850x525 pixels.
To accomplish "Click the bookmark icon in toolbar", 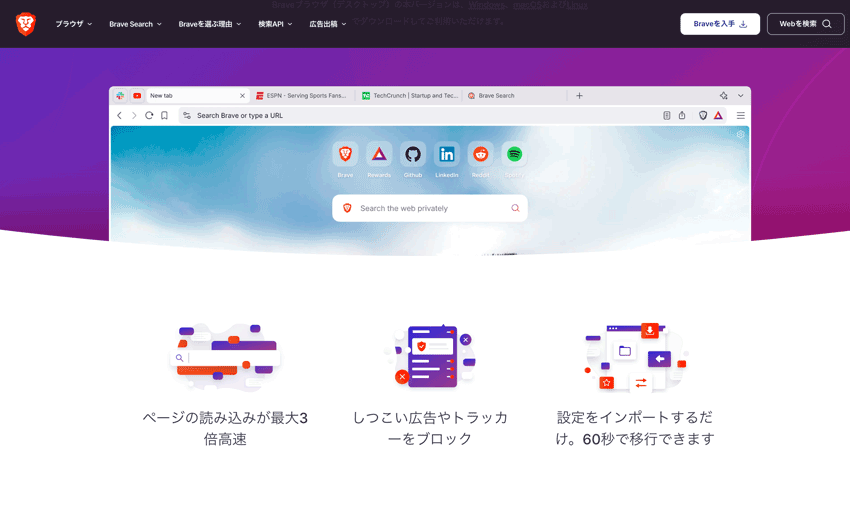I will click(164, 116).
